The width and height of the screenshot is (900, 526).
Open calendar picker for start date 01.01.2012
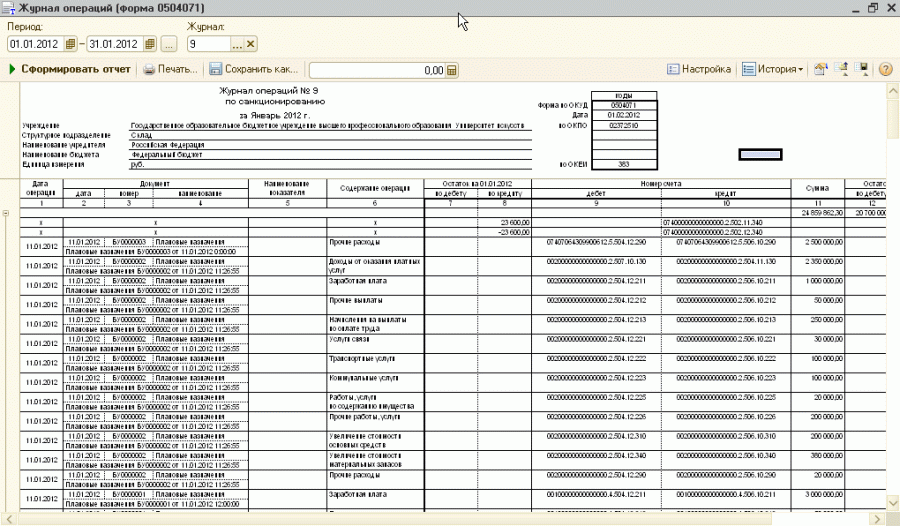point(71,44)
